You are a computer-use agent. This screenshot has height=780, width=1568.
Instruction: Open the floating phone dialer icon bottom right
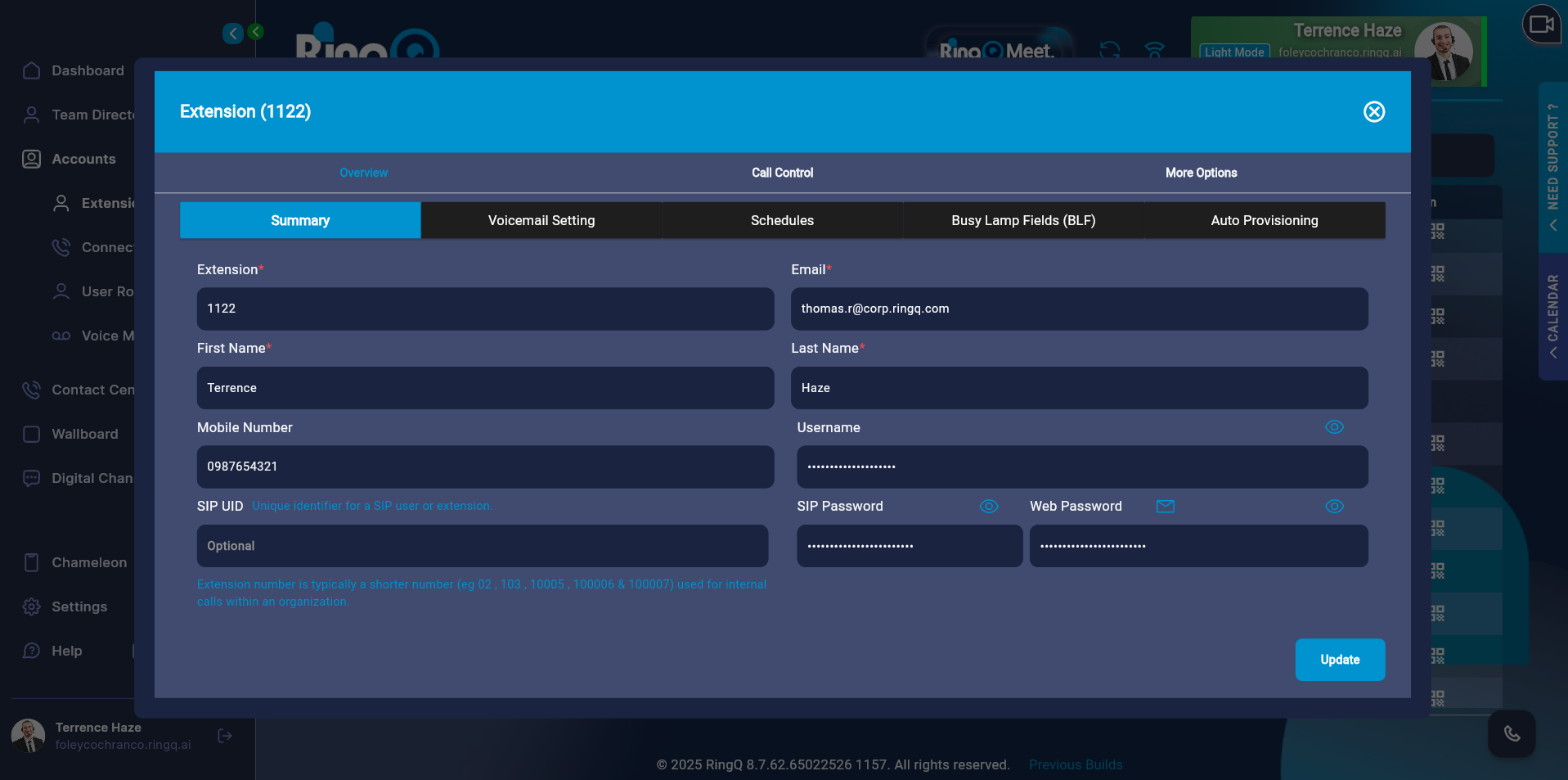coord(1512,734)
